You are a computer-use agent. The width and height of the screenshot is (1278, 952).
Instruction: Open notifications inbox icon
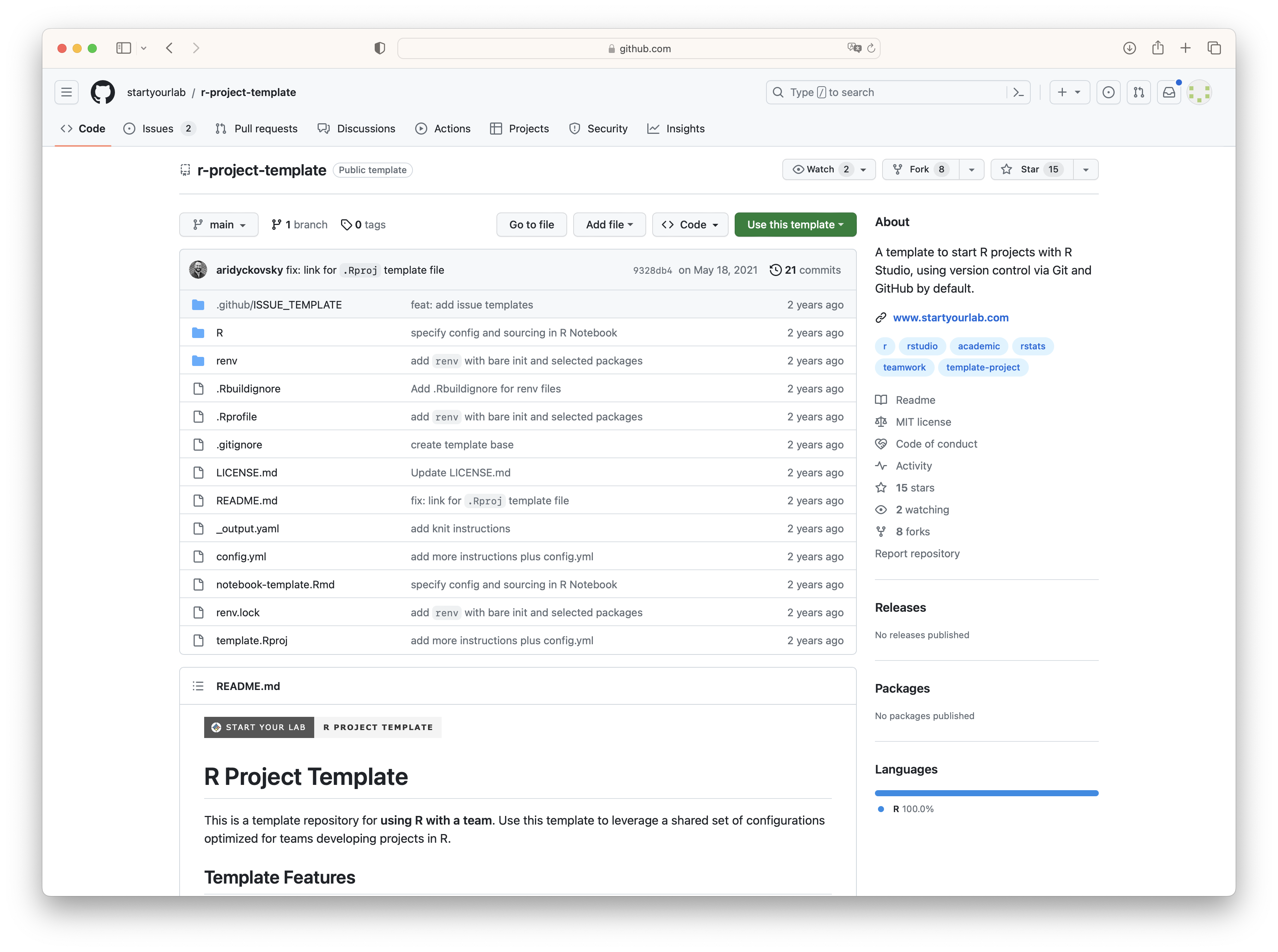point(1168,92)
